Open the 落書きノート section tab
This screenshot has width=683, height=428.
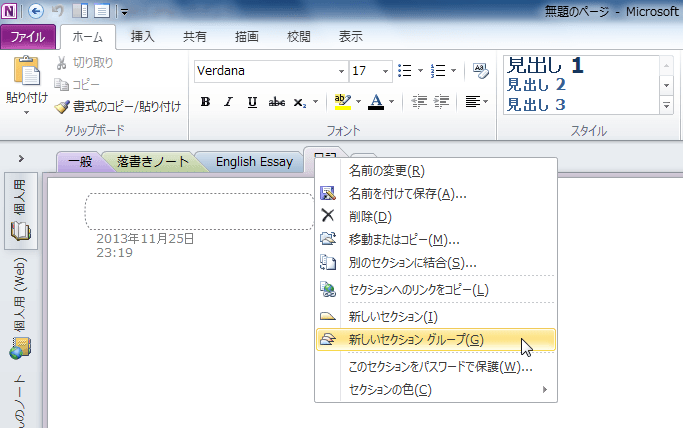[x=152, y=162]
